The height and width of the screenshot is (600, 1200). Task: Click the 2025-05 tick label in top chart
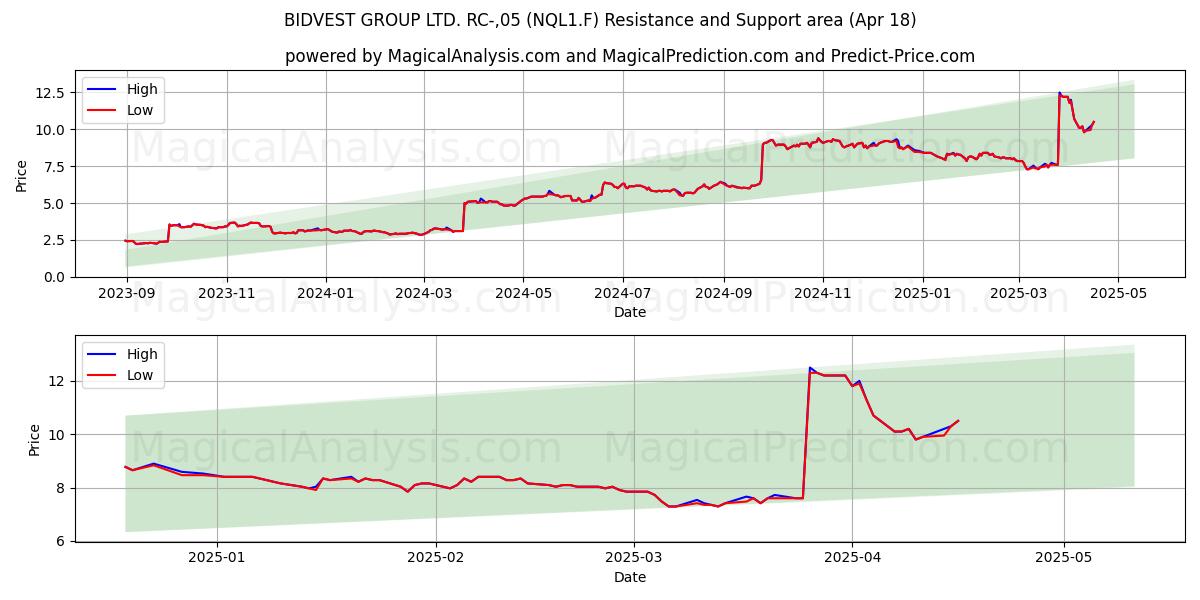(x=1118, y=294)
